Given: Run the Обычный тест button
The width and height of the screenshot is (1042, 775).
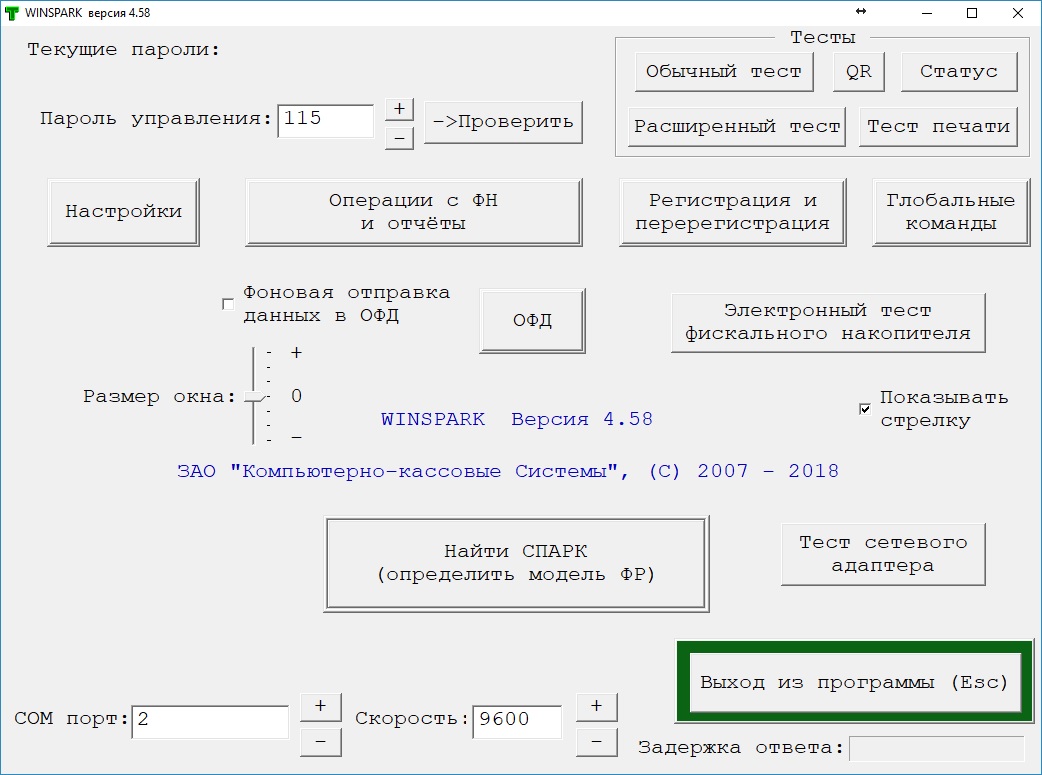Looking at the screenshot, I should [x=724, y=72].
